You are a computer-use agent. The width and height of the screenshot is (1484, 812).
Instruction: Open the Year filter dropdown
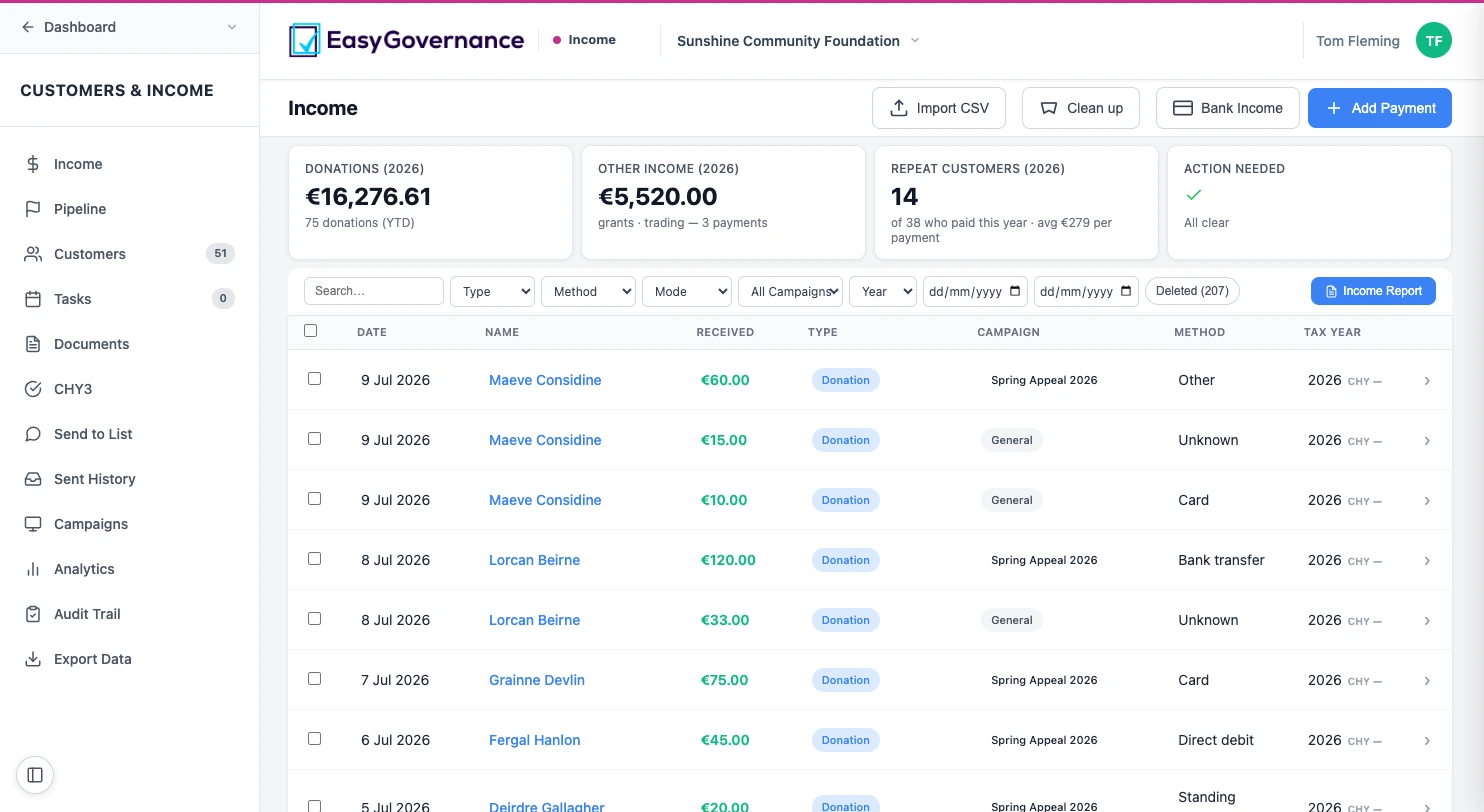click(883, 291)
